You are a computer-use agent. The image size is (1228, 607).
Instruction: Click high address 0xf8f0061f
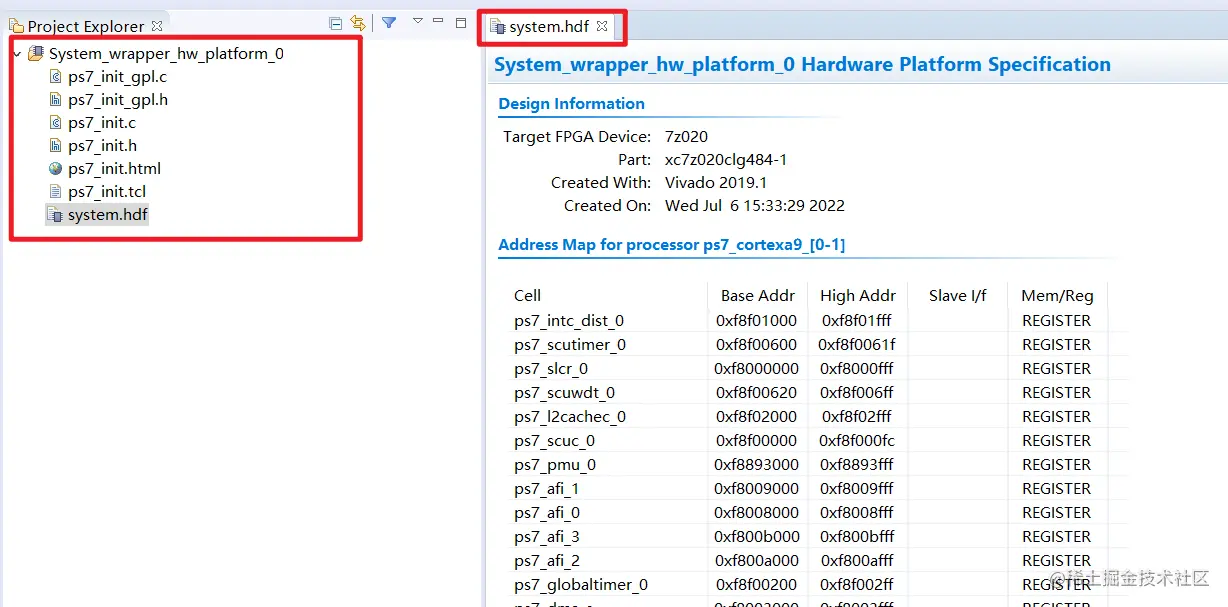pyautogui.click(x=857, y=345)
